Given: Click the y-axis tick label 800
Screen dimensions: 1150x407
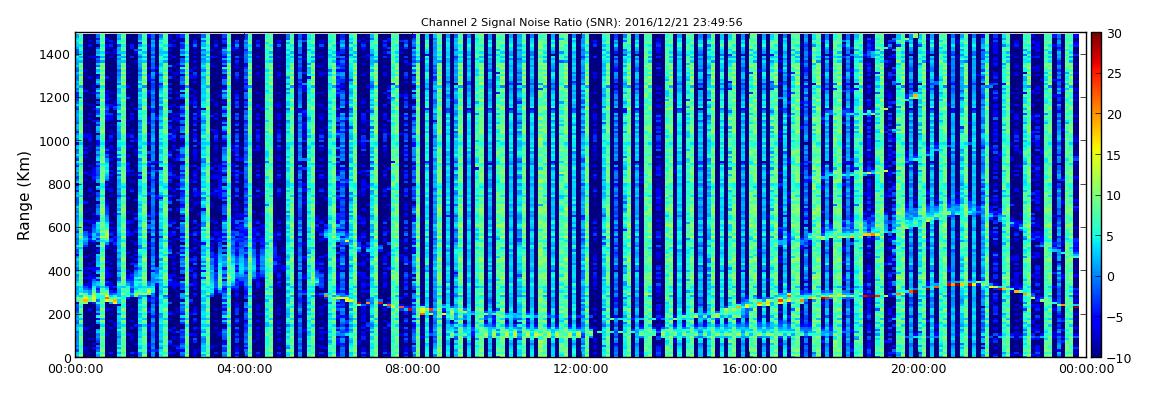Looking at the screenshot, I should coord(59,184).
